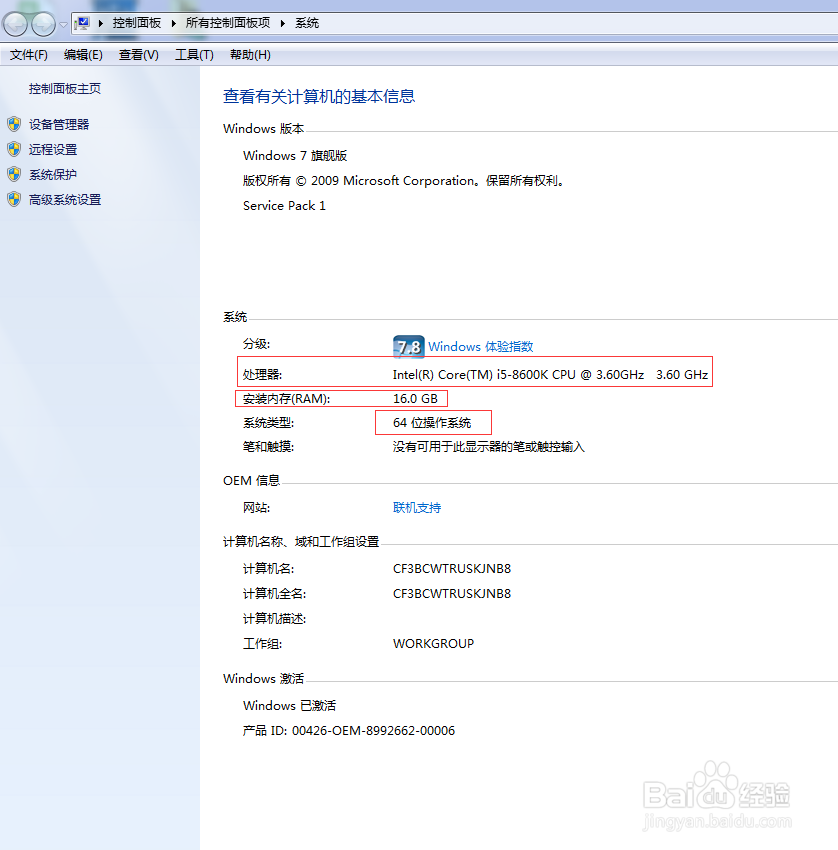Click the computer icon in address bar
Viewport: 838px width, 850px height.
[x=83, y=23]
